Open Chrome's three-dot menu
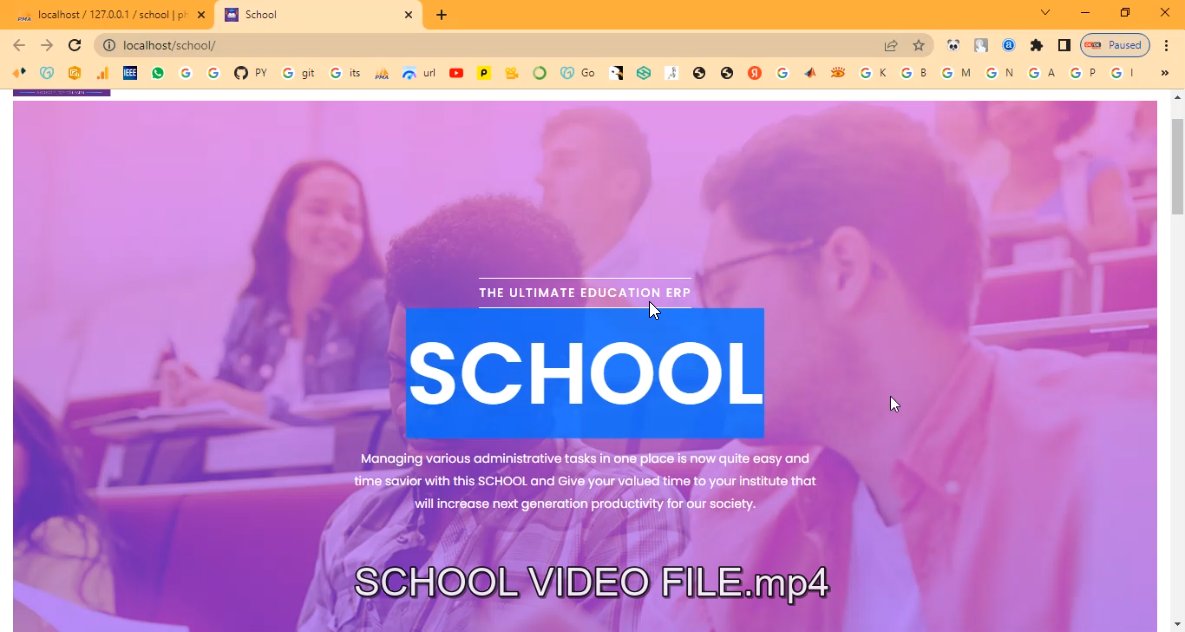 pyautogui.click(x=1166, y=45)
